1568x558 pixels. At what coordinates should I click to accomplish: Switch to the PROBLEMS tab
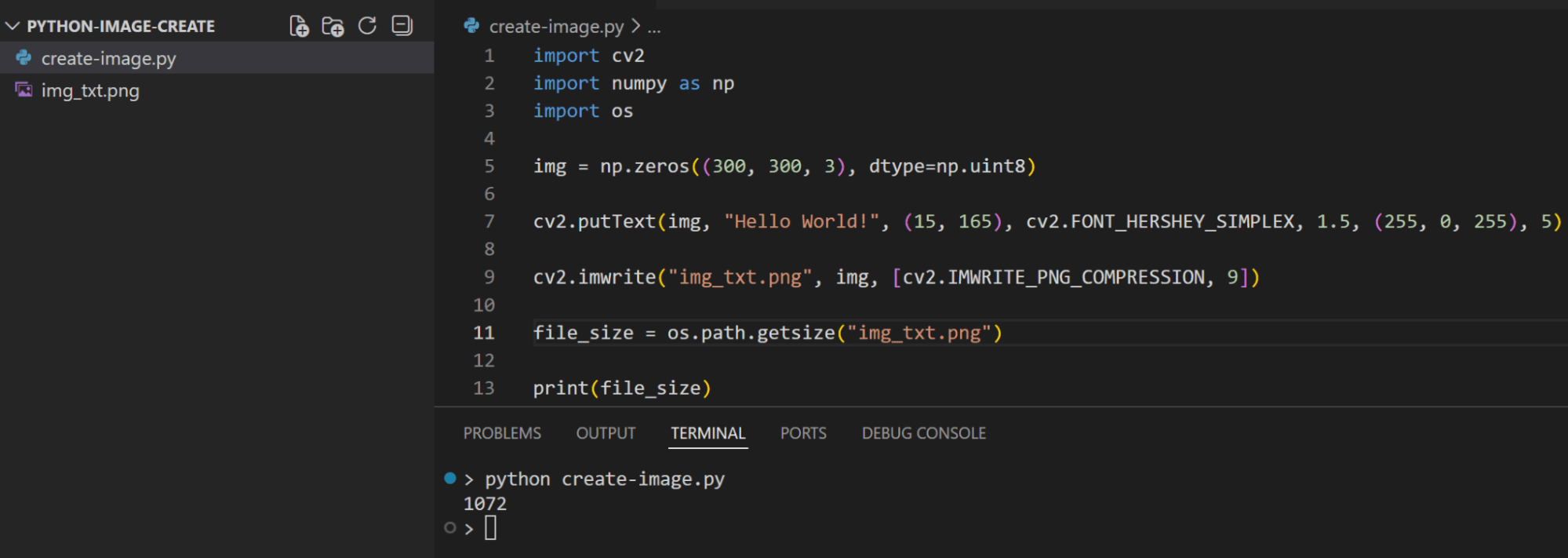coord(502,433)
